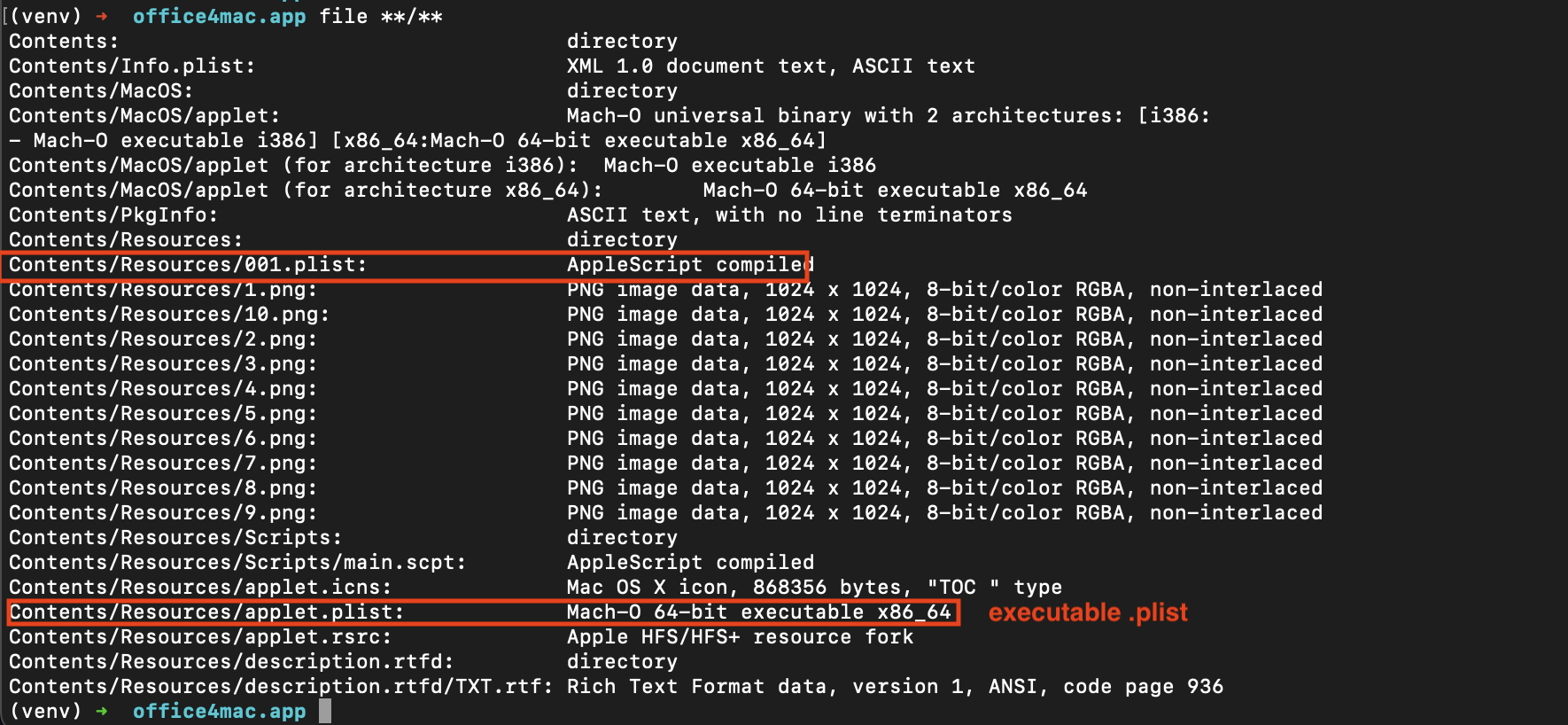Click the "ASCII text, with no line terminators" text
The image size is (1568, 725).
point(788,215)
